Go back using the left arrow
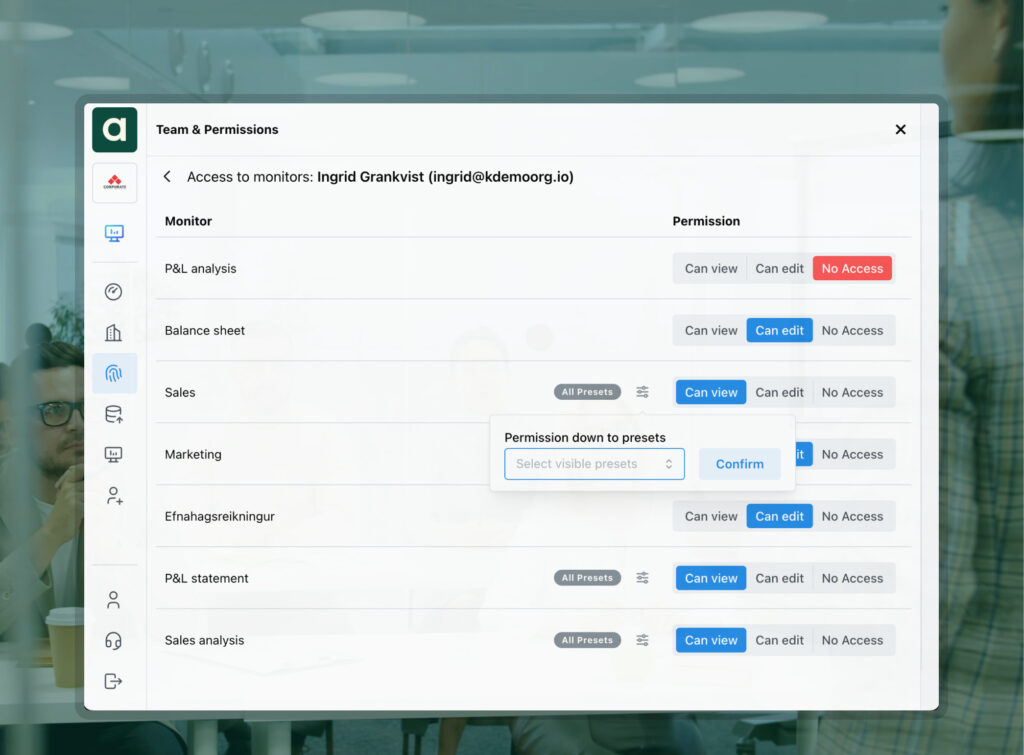The height and width of the screenshot is (755, 1024). click(167, 177)
